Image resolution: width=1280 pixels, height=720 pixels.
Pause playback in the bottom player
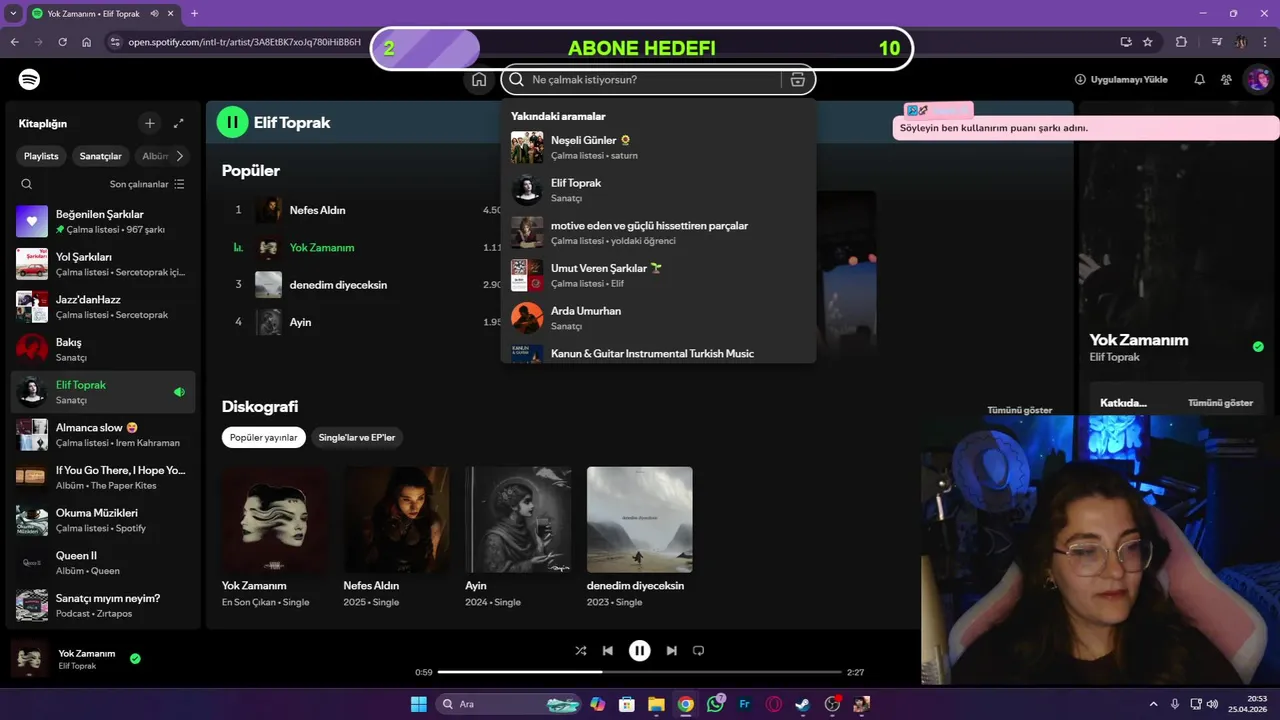click(639, 650)
